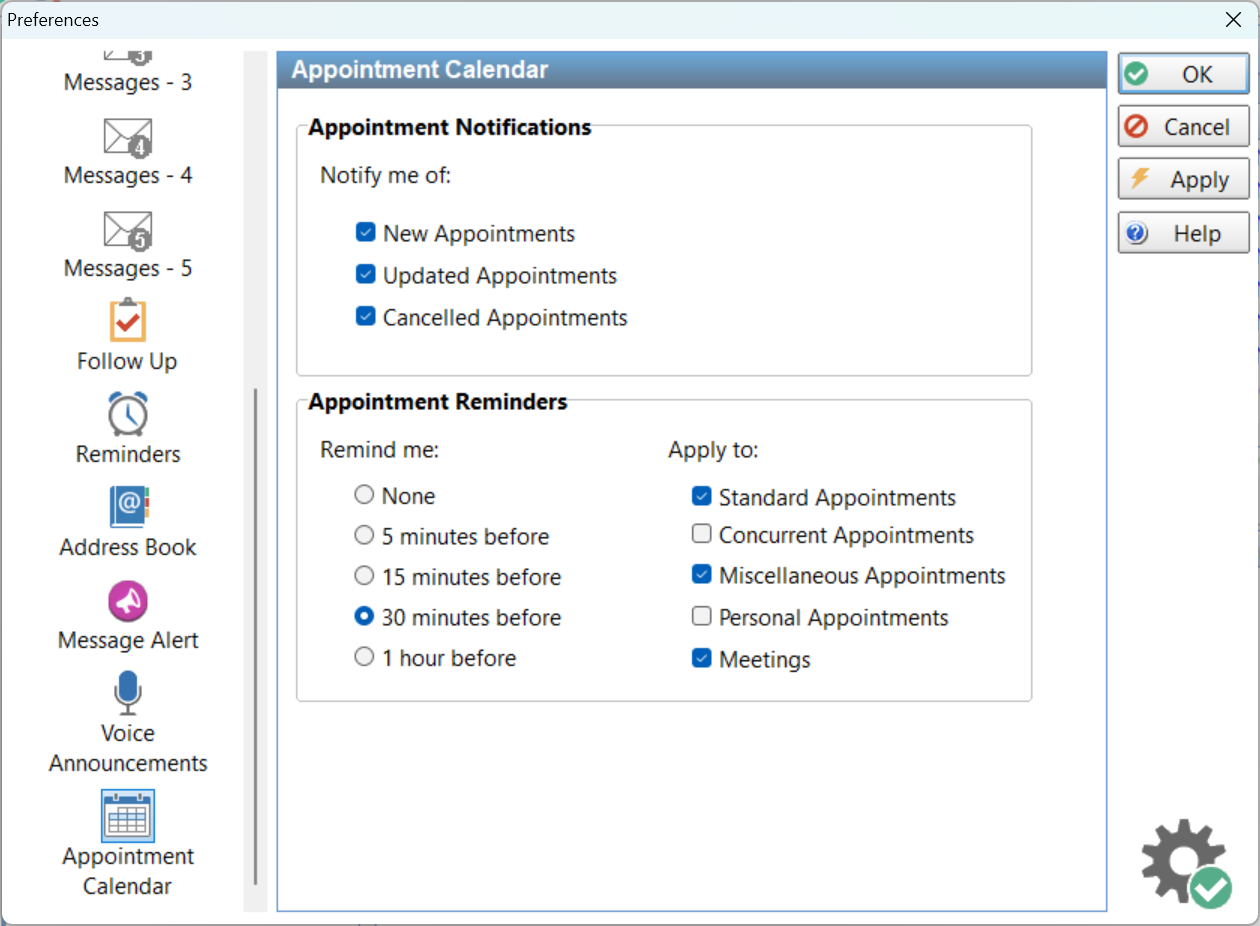This screenshot has width=1260, height=926.
Task: Close the Preferences window
Action: click(x=1233, y=19)
